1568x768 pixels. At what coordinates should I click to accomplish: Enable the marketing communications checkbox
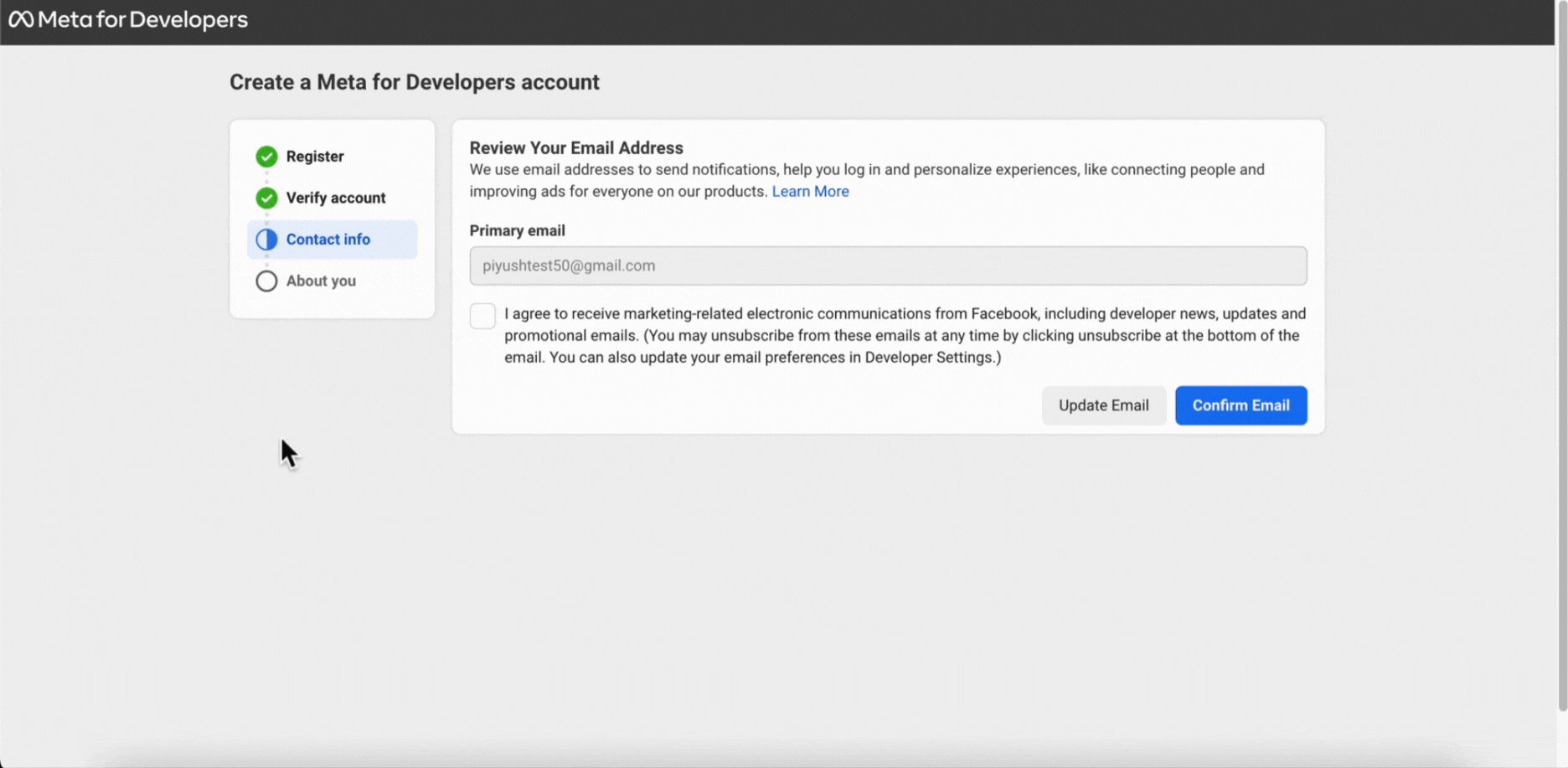click(x=482, y=316)
